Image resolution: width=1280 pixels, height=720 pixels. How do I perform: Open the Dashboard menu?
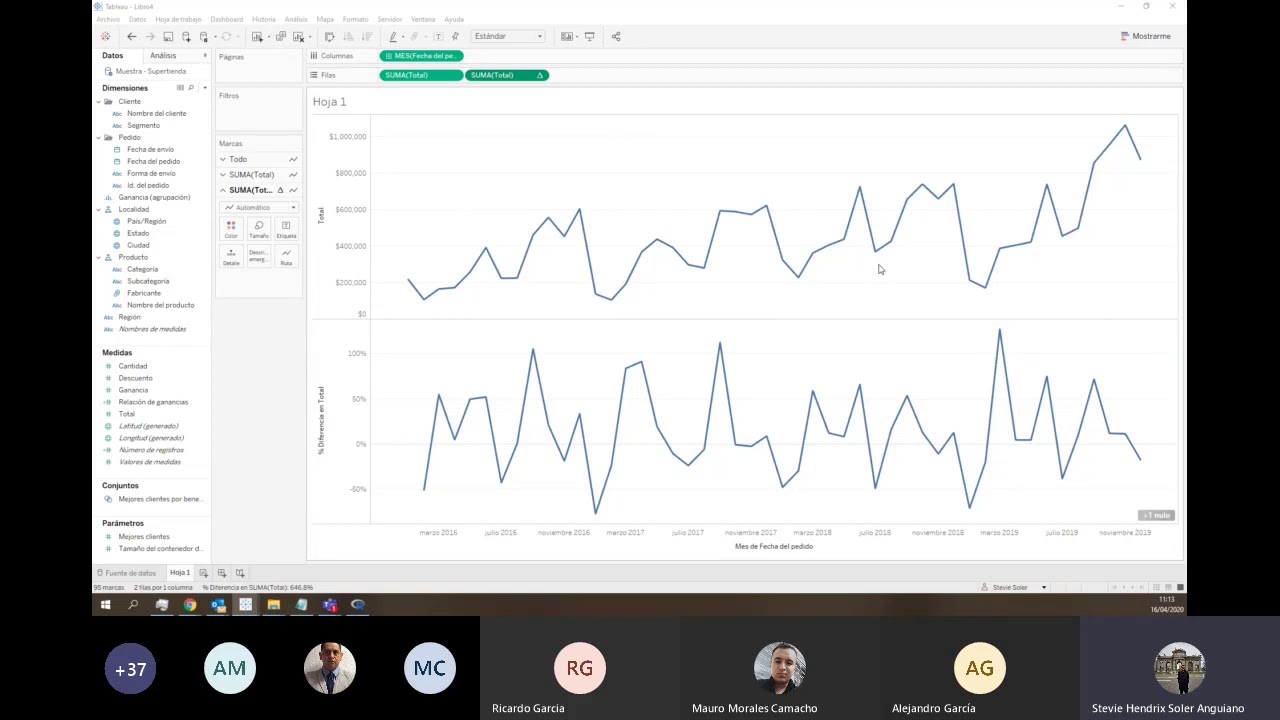tap(226, 19)
